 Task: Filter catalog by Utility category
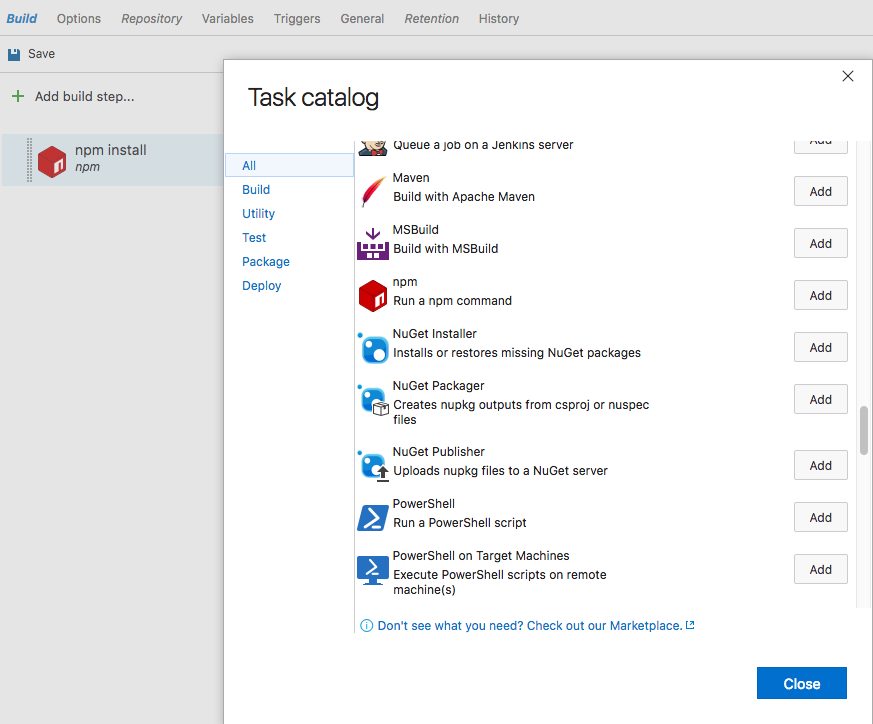(258, 213)
